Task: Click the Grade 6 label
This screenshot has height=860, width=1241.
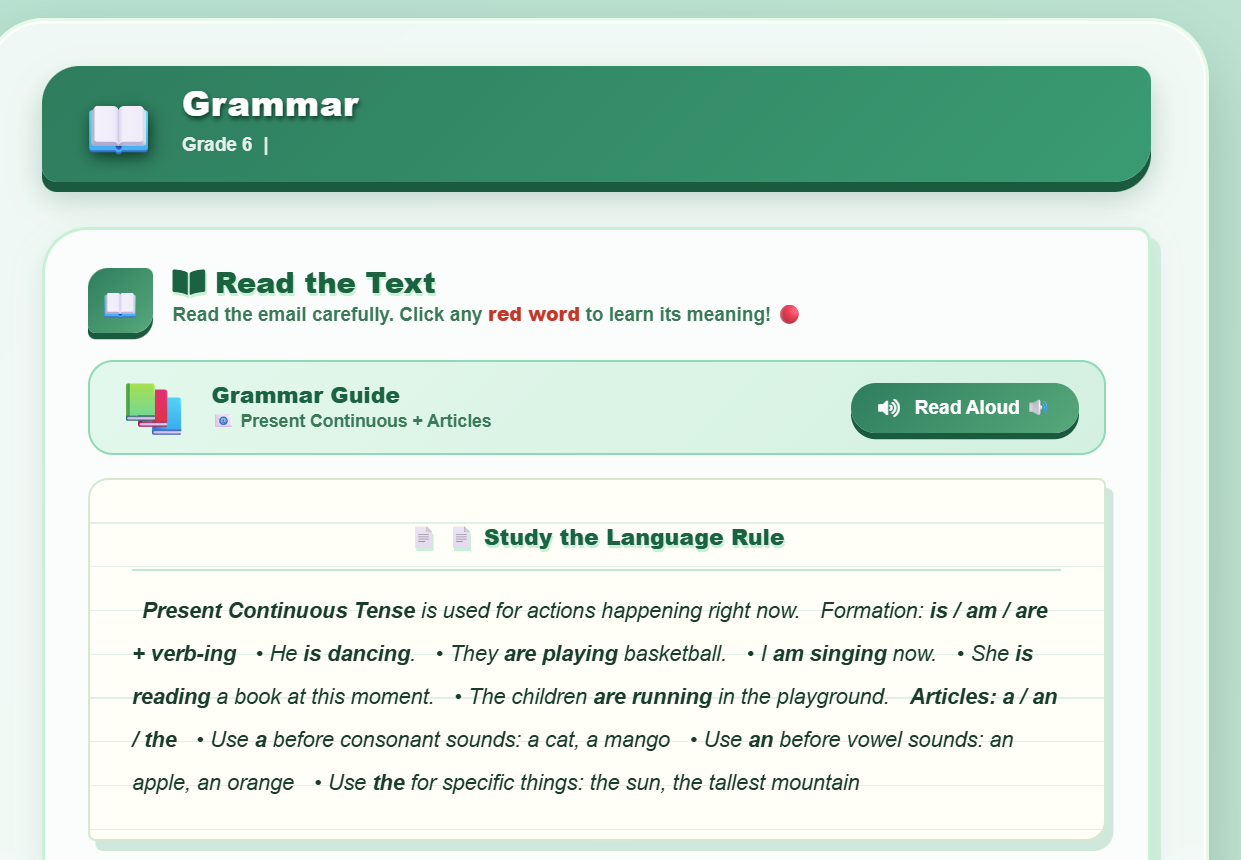Action: [217, 144]
